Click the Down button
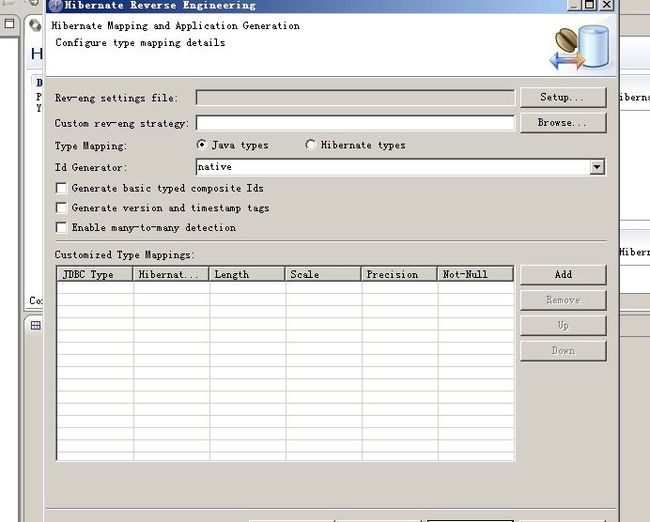Viewport: 650px width, 522px height. coord(563,351)
